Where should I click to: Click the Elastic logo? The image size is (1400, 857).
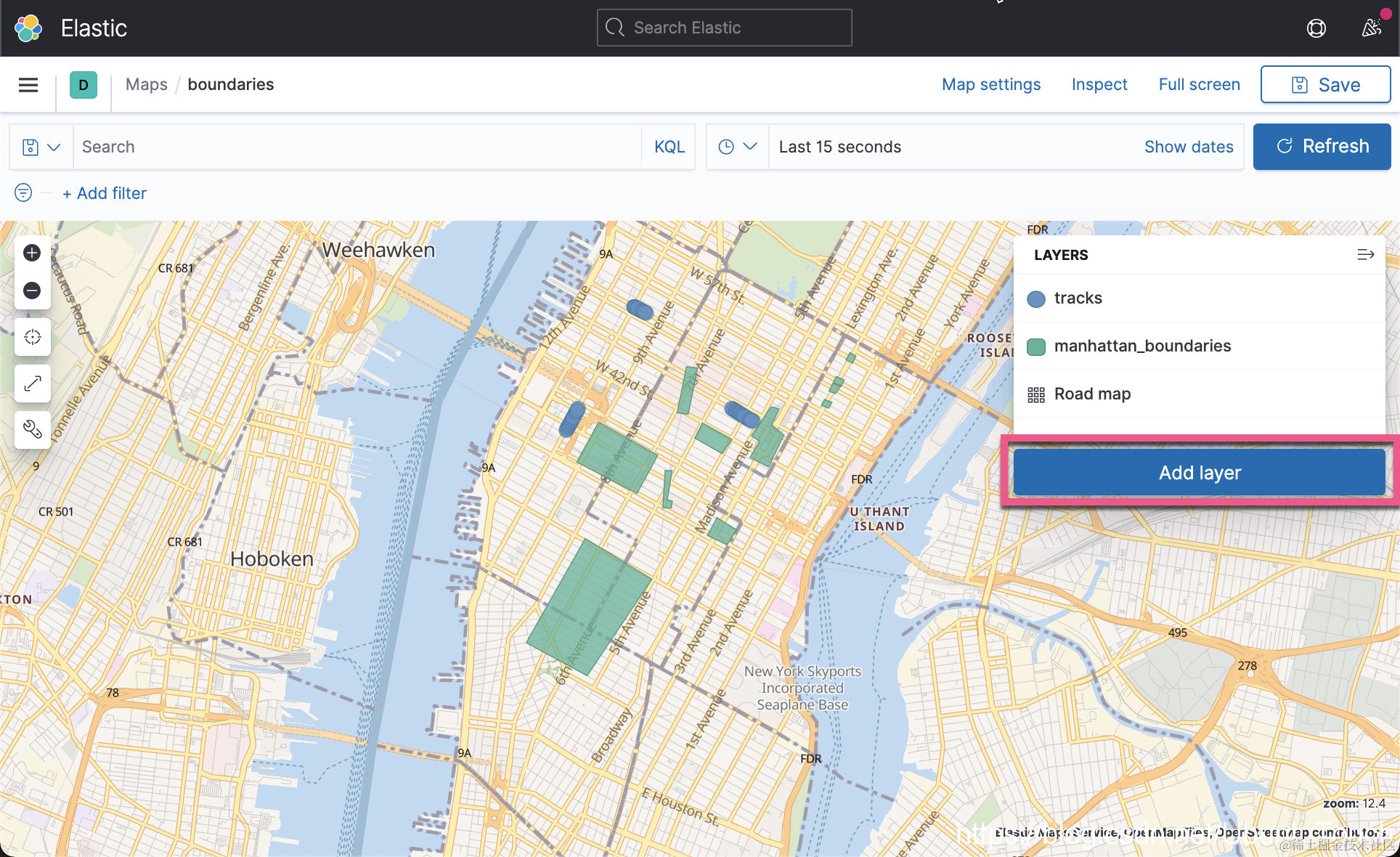(x=29, y=28)
